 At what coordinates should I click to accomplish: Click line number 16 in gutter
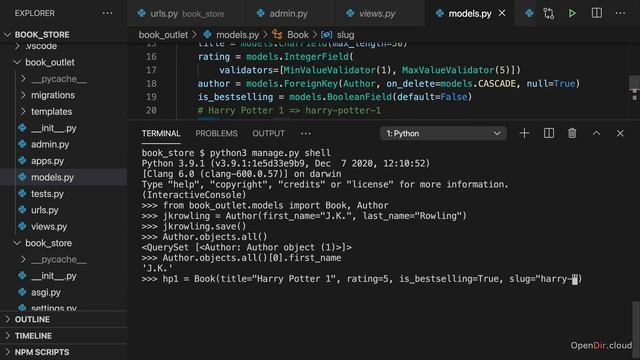[x=151, y=57]
